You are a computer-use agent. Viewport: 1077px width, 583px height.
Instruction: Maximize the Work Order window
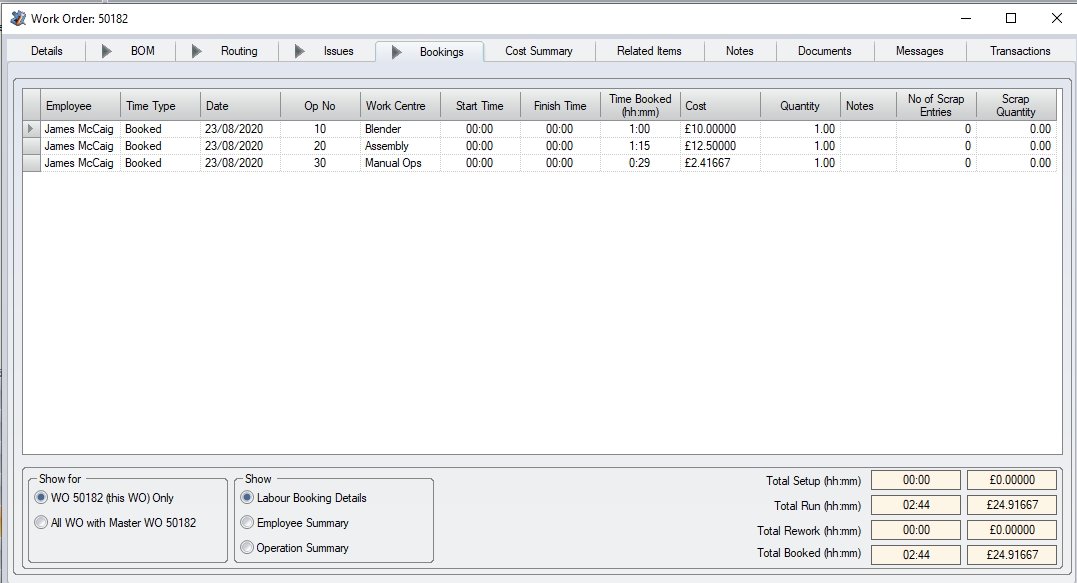[1011, 18]
